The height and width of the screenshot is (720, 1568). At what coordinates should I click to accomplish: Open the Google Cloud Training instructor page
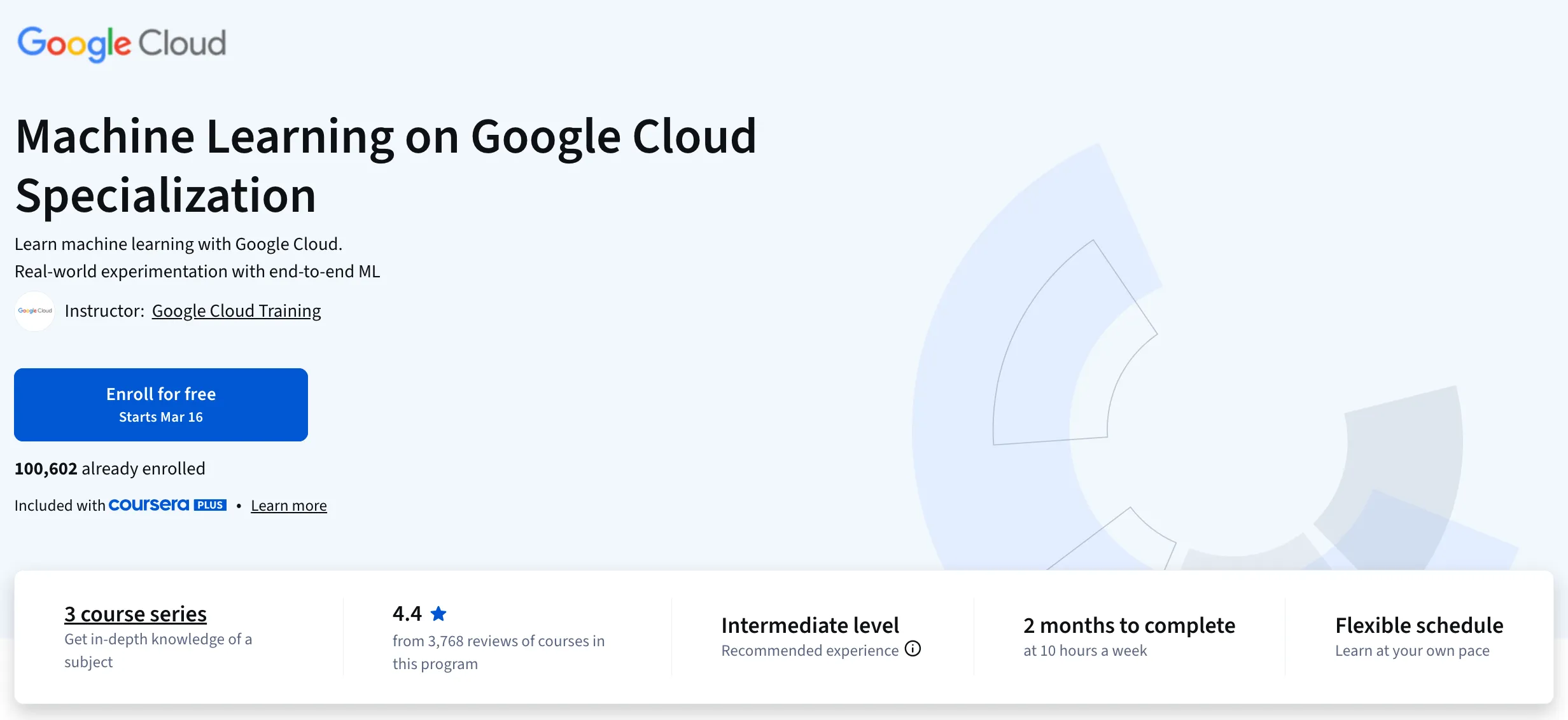[x=236, y=311]
